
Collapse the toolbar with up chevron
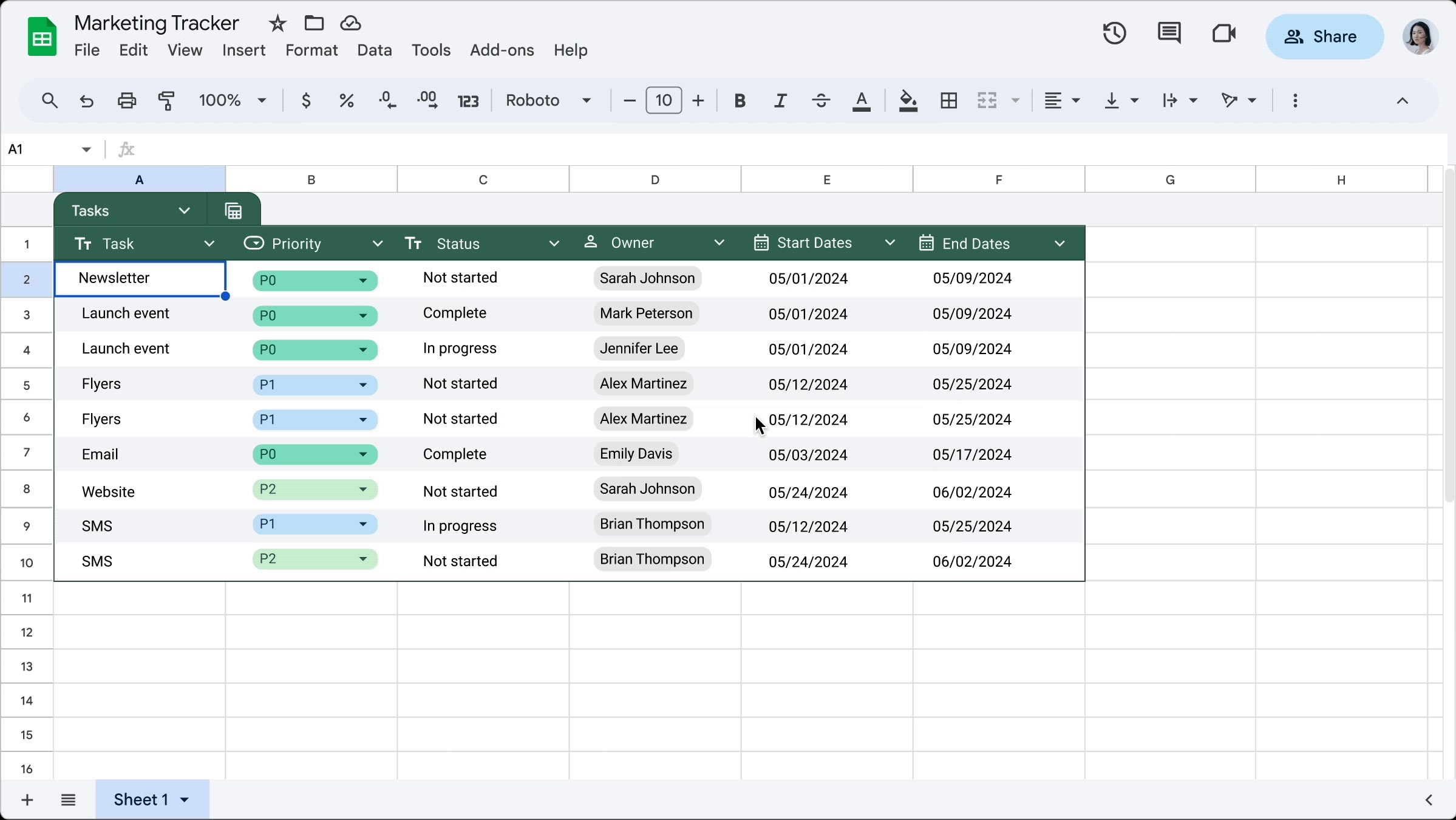pyautogui.click(x=1402, y=101)
